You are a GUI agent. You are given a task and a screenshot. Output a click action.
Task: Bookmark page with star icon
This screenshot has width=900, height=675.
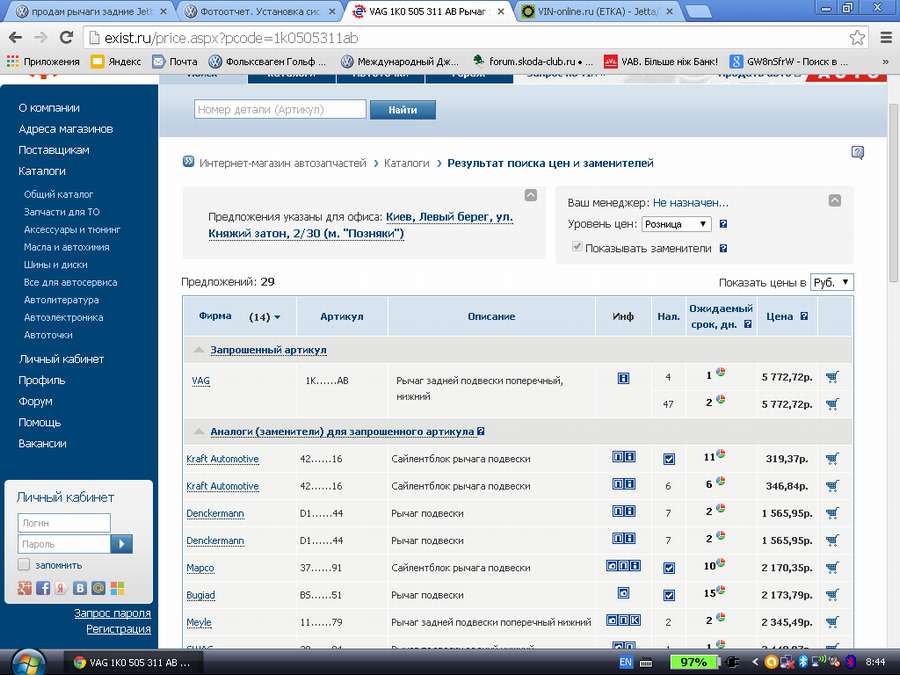click(857, 38)
